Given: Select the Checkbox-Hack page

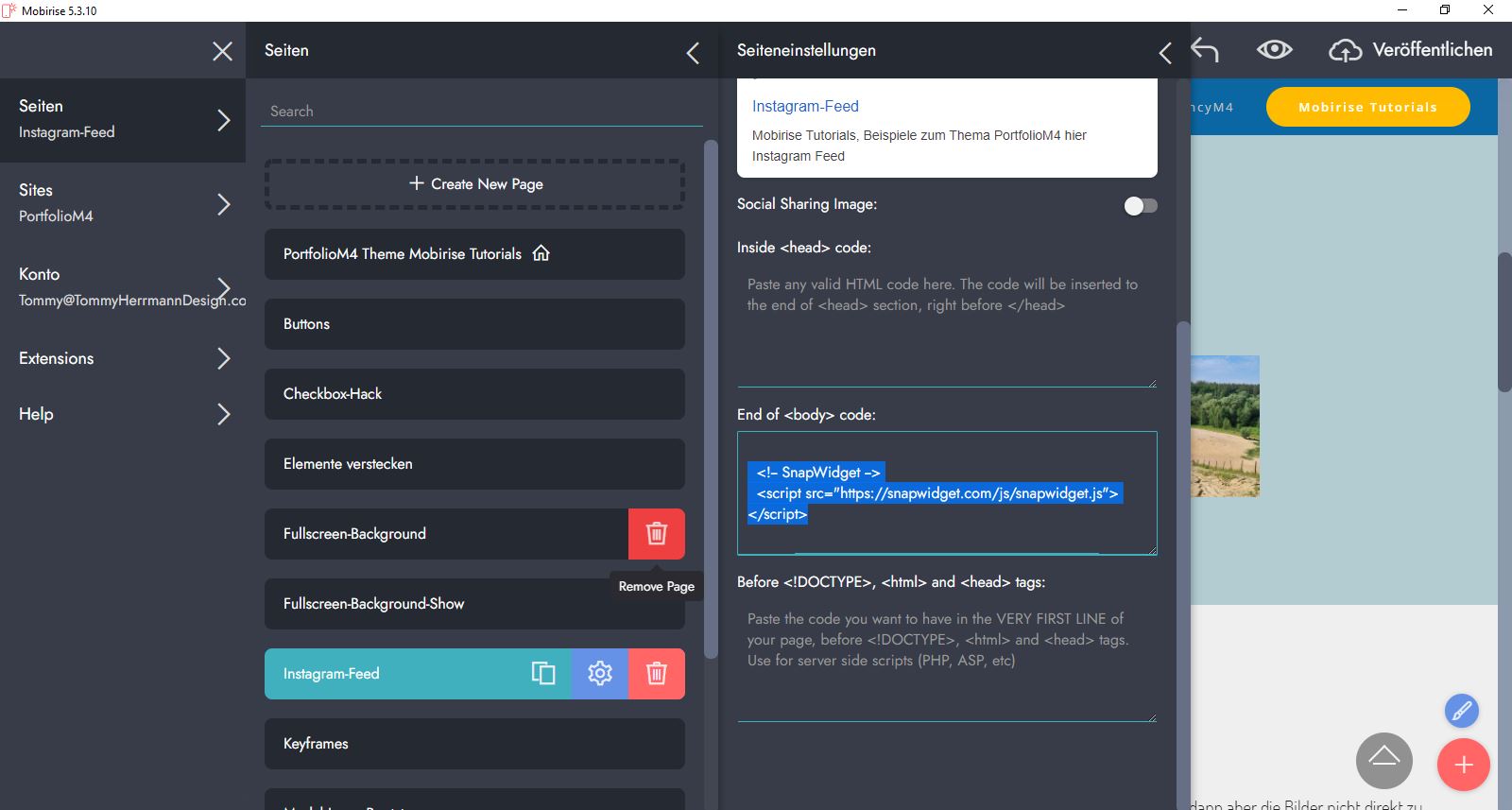Looking at the screenshot, I should 474,394.
